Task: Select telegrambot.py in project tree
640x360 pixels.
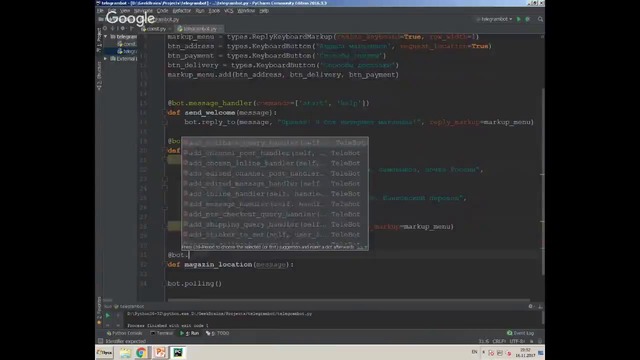Action: click(x=127, y=51)
